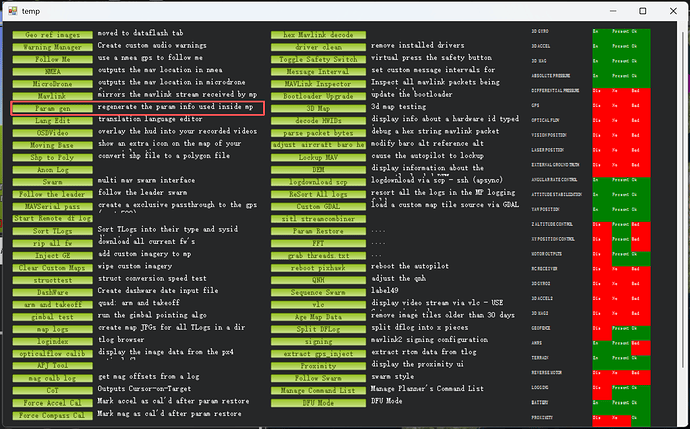This screenshot has height=429, width=690.
Task: Click Age Map Data
Action: tap(318, 317)
